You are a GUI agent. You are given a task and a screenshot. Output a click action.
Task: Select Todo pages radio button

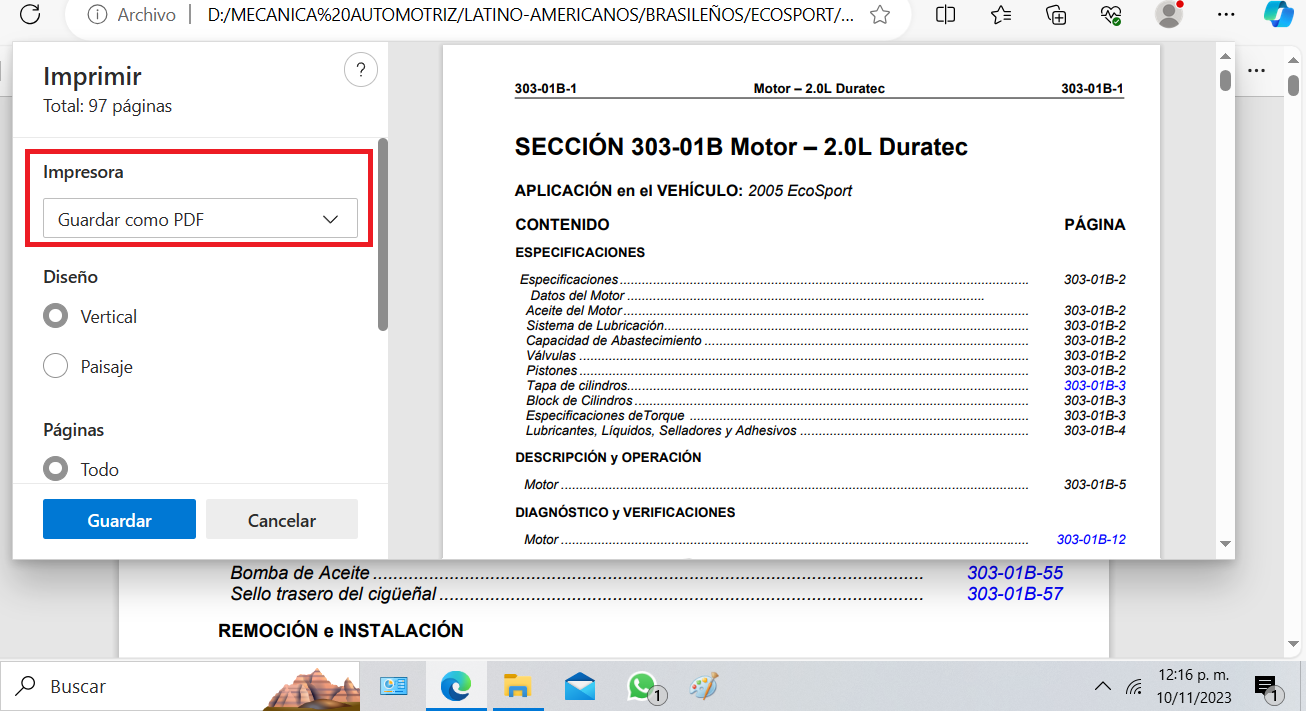coord(55,469)
